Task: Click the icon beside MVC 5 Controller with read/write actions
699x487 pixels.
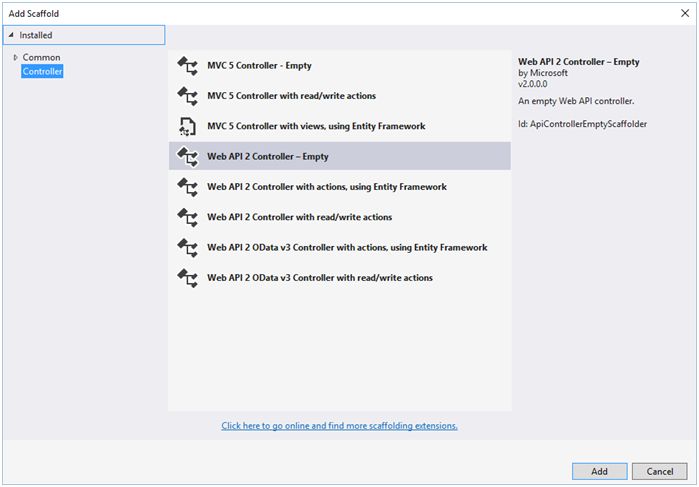Action: click(x=187, y=96)
